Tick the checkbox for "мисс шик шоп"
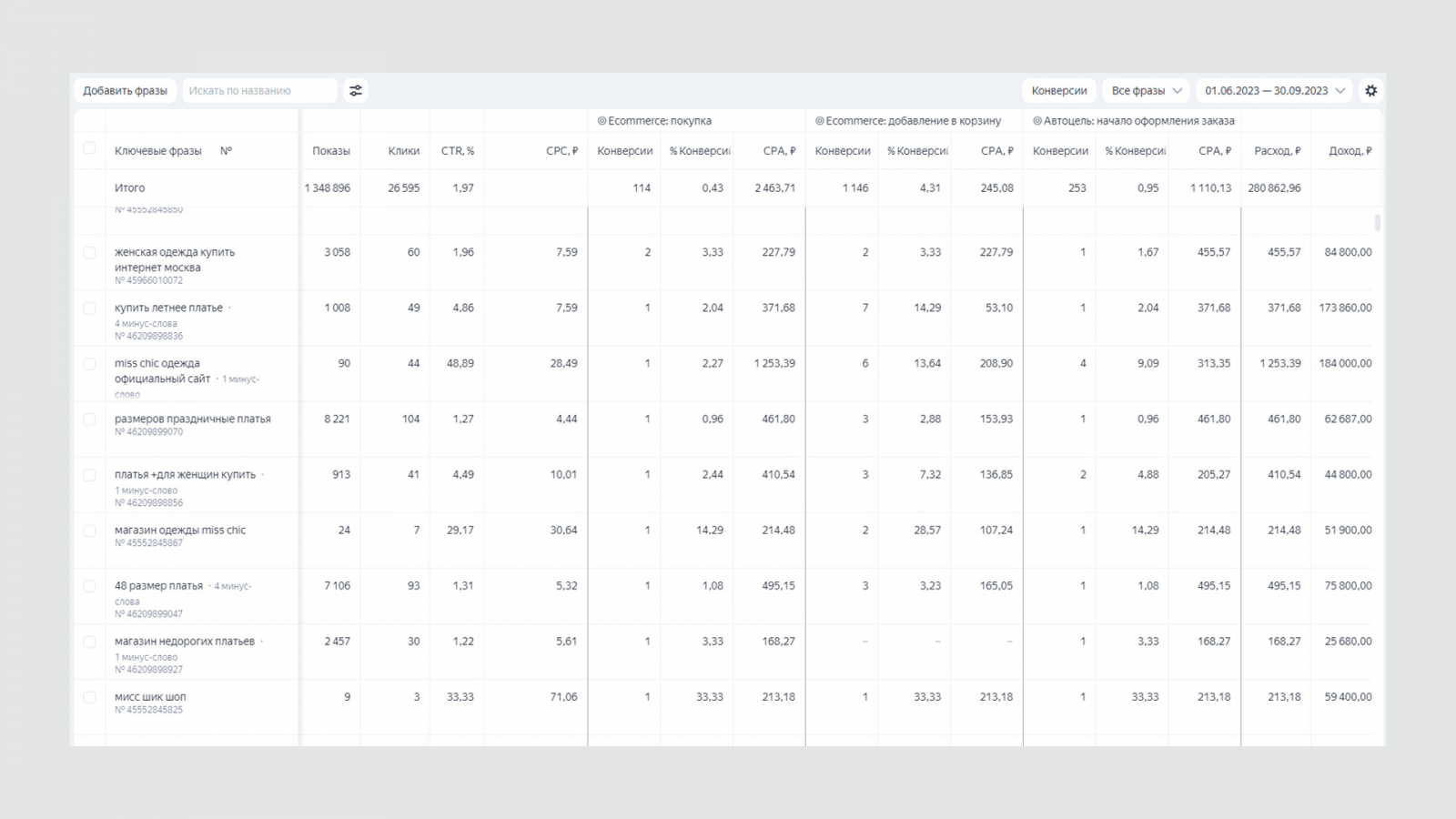 pos(89,698)
